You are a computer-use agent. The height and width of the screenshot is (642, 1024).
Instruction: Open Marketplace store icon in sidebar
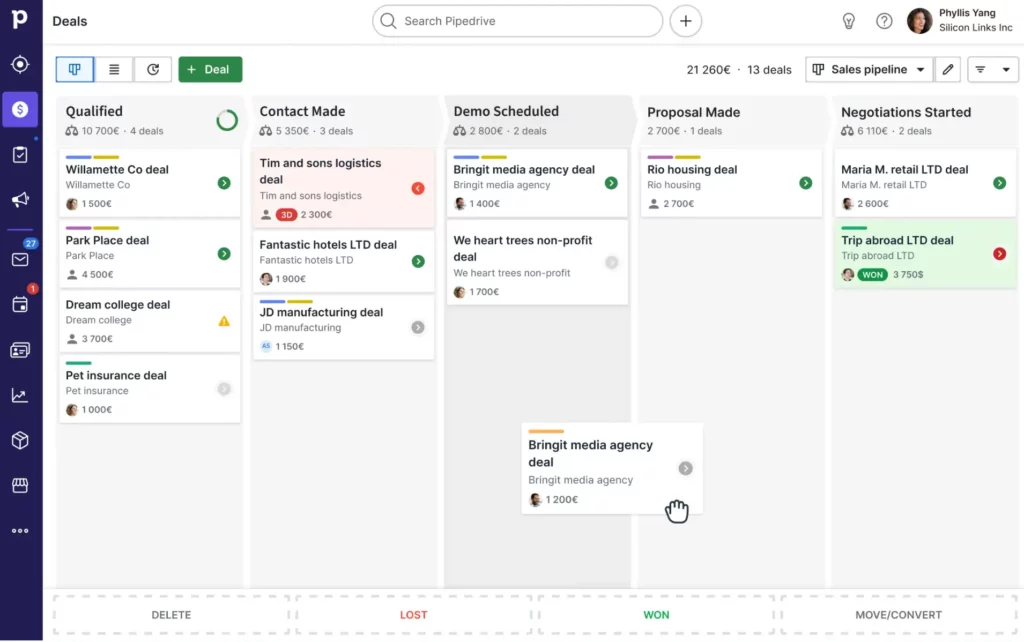point(20,485)
